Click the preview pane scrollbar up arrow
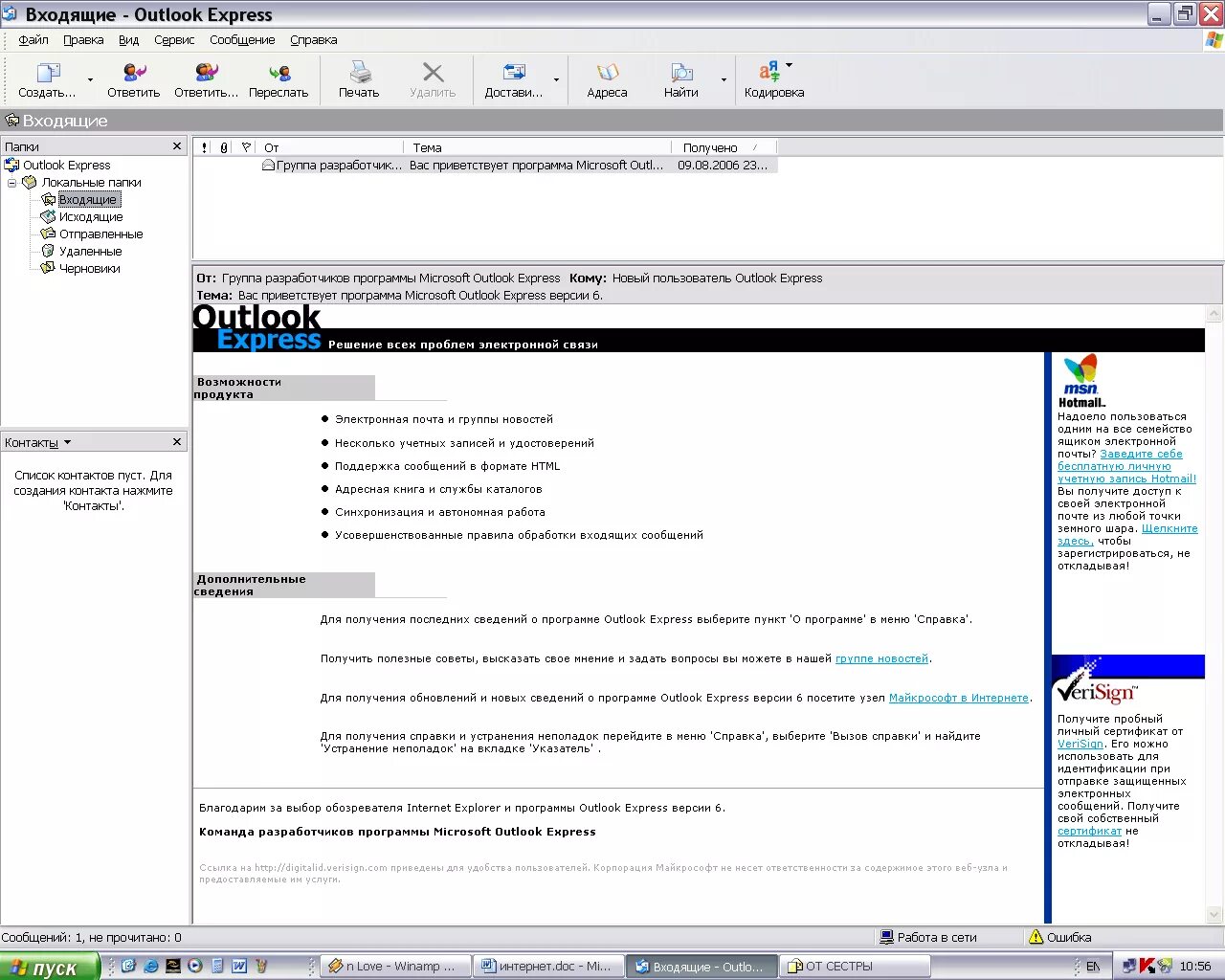 (1214, 314)
